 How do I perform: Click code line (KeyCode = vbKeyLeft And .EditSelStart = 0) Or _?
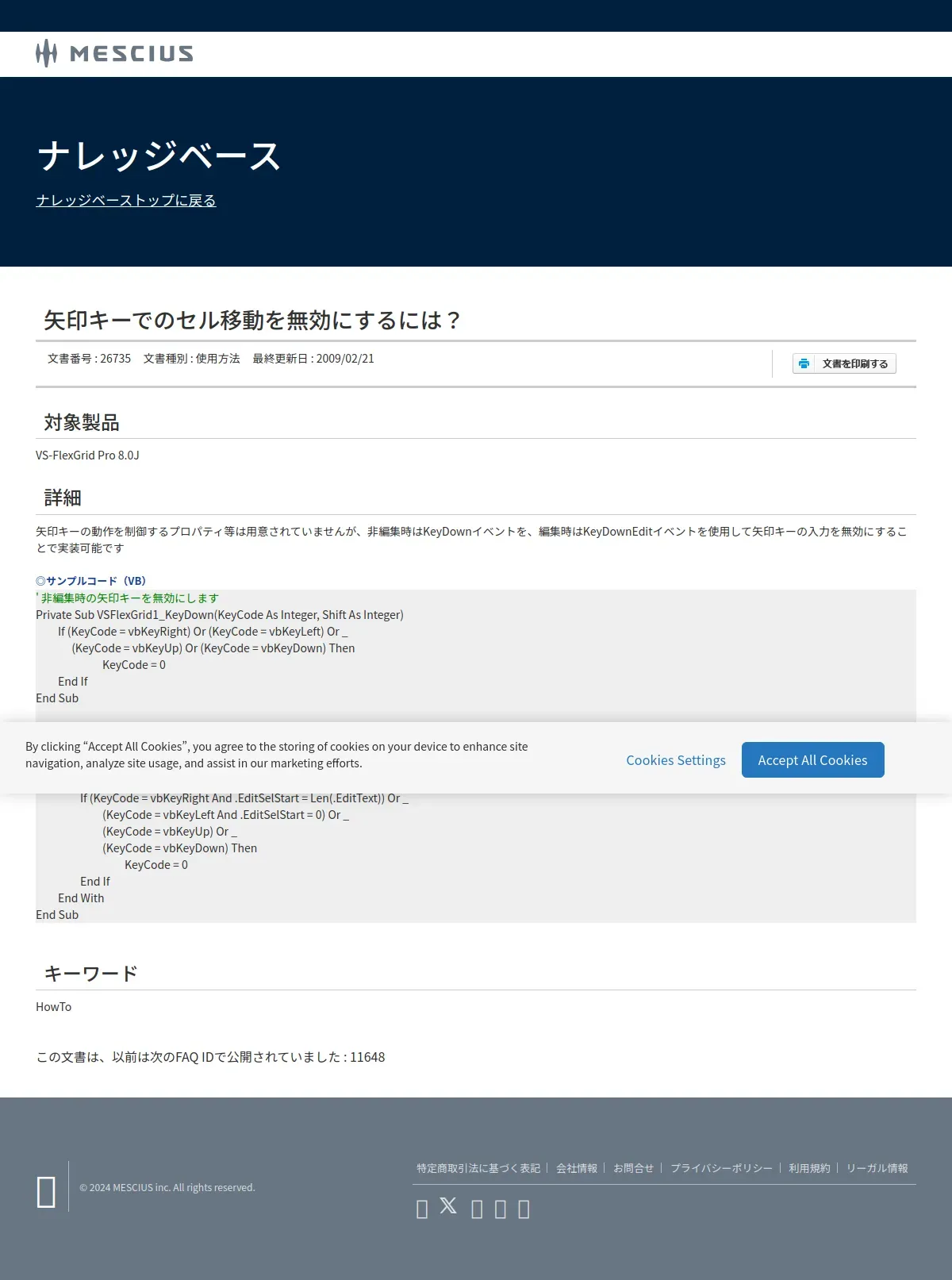coord(225,815)
